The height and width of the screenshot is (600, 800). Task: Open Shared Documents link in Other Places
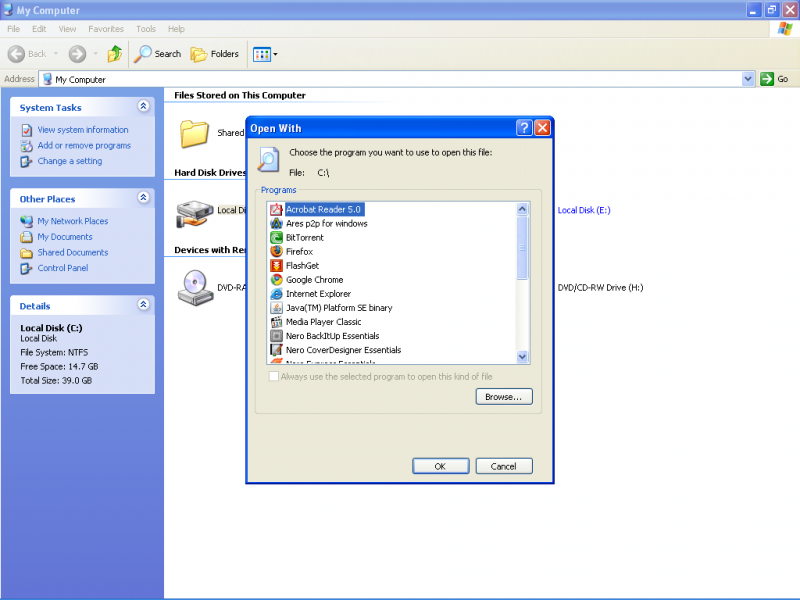72,253
